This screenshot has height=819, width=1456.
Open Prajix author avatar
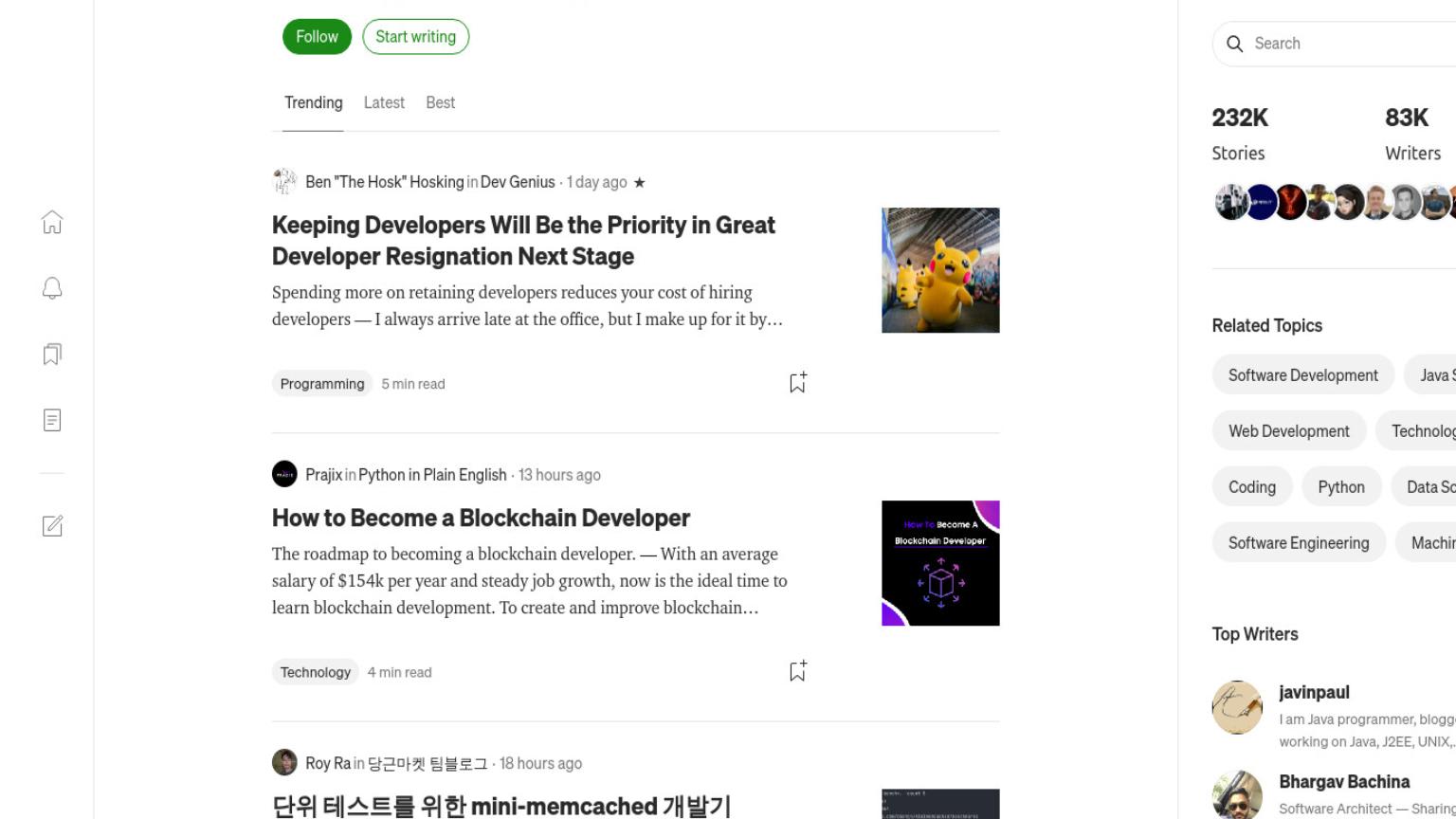point(284,474)
